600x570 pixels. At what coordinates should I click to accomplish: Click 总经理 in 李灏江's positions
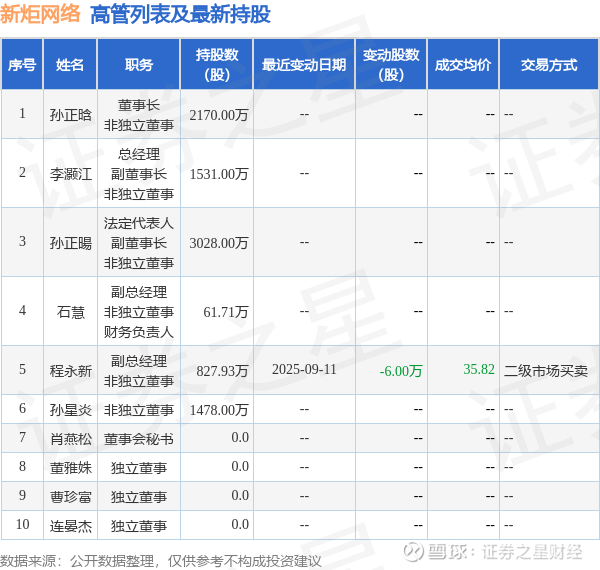coord(139,154)
